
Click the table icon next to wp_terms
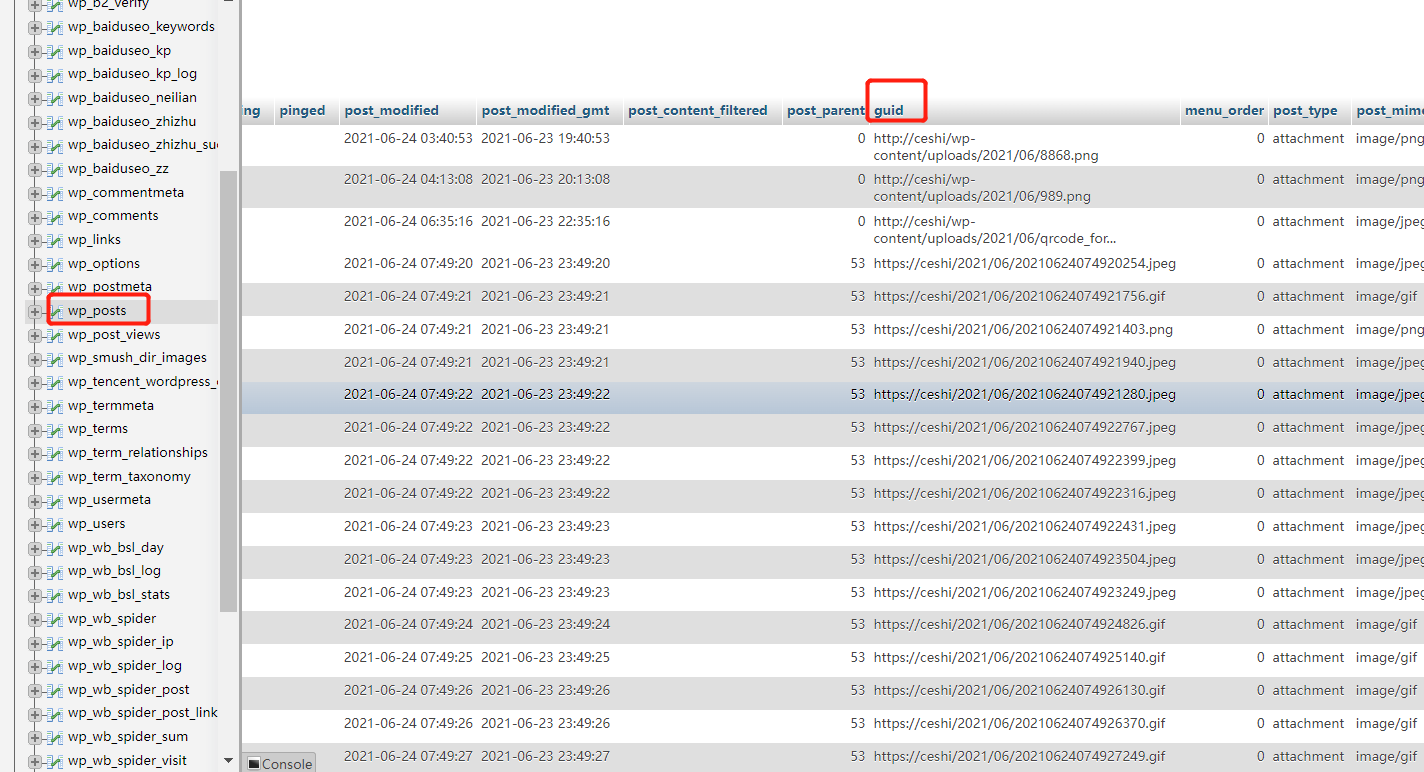click(54, 429)
